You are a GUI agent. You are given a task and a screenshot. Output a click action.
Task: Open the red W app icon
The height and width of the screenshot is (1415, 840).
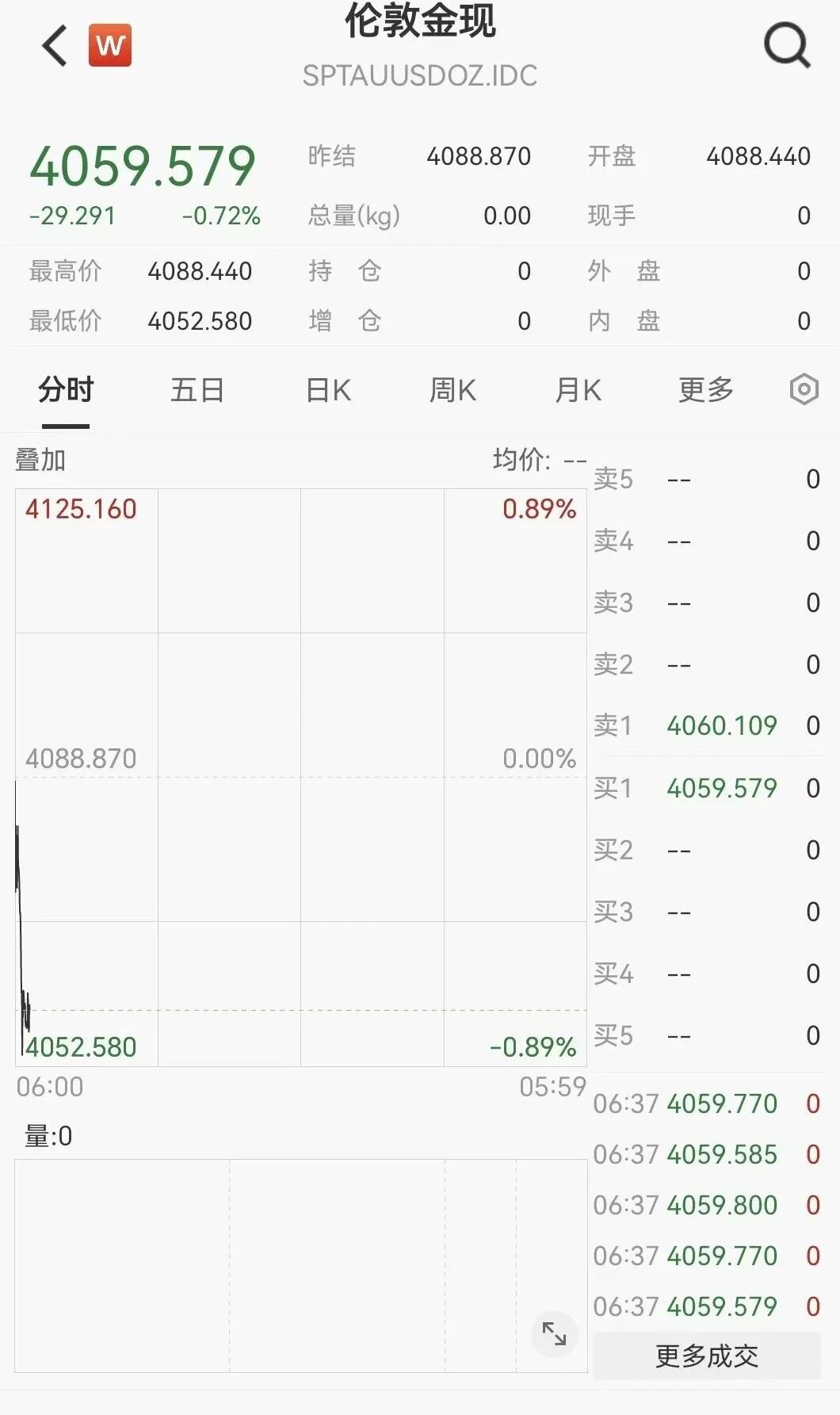(x=110, y=45)
